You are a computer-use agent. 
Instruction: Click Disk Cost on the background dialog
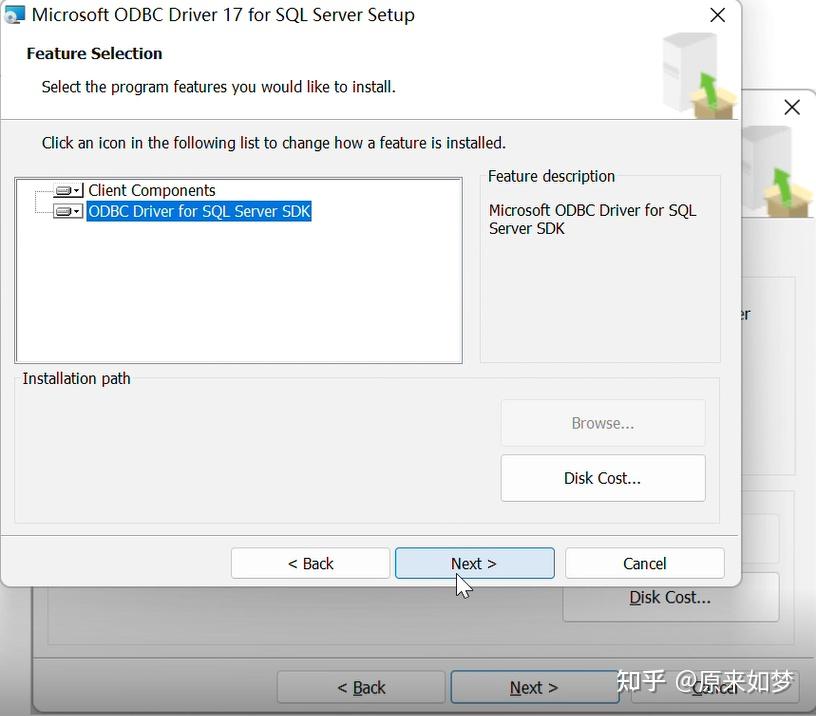click(x=670, y=597)
